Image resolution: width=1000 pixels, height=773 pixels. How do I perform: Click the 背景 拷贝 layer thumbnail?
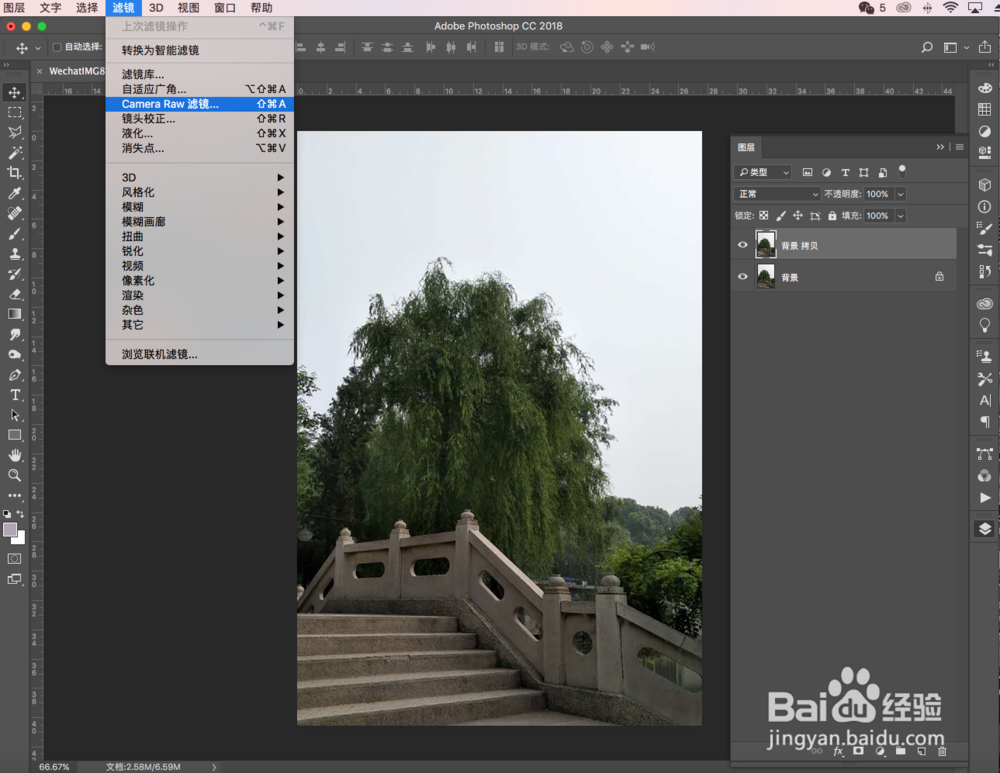point(766,243)
